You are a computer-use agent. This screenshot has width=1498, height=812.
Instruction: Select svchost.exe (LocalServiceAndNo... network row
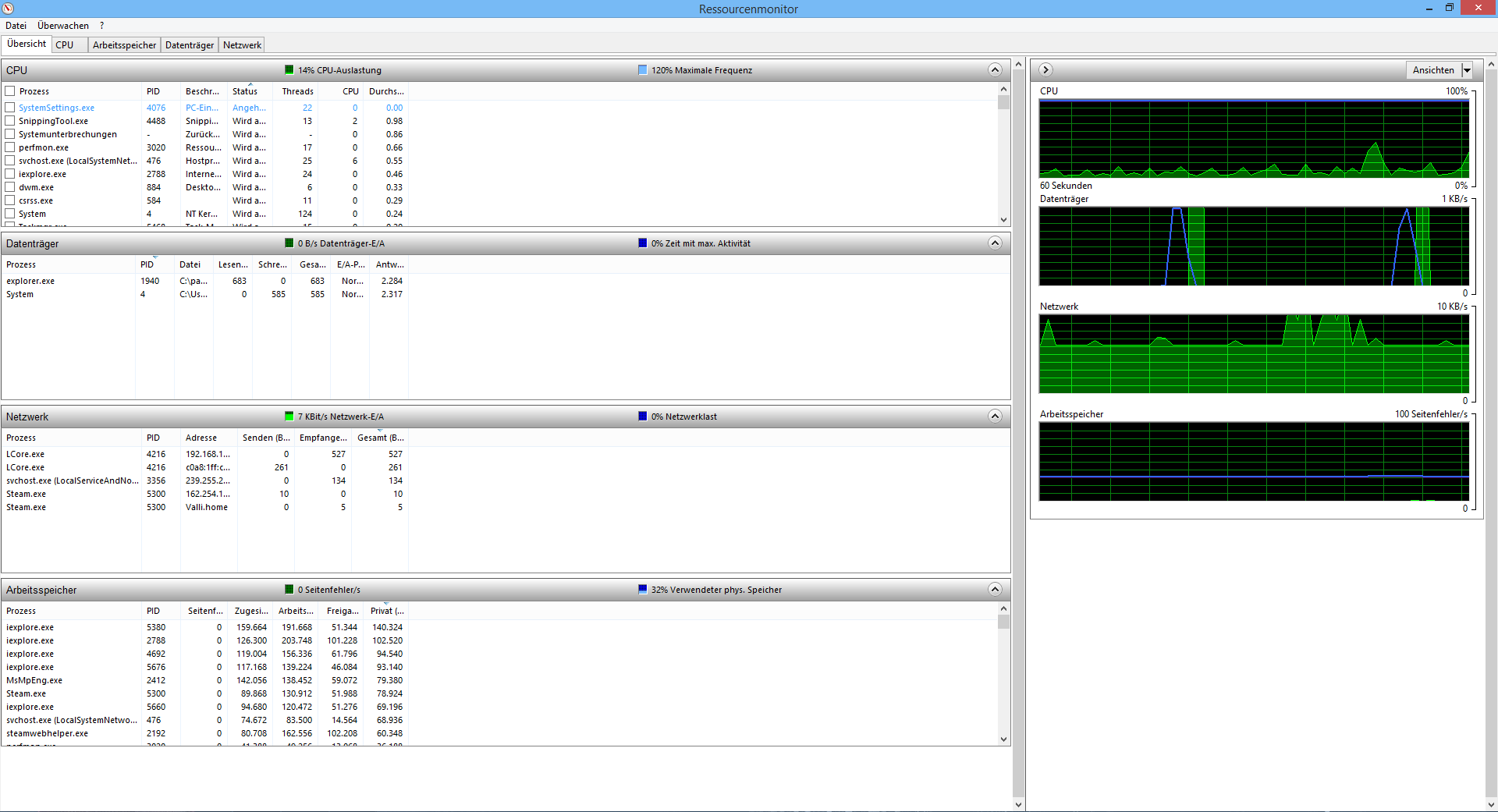(204, 480)
